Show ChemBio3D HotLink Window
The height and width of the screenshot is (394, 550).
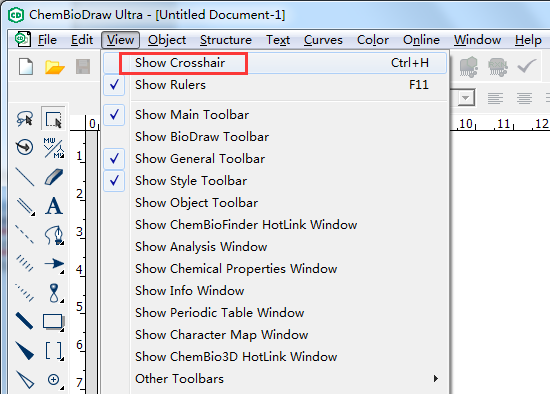pyautogui.click(x=275, y=357)
